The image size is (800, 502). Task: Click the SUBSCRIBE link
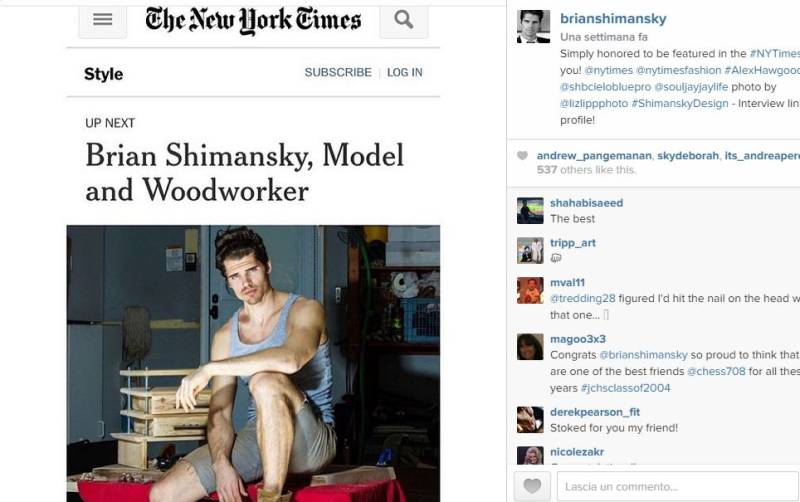tap(338, 72)
